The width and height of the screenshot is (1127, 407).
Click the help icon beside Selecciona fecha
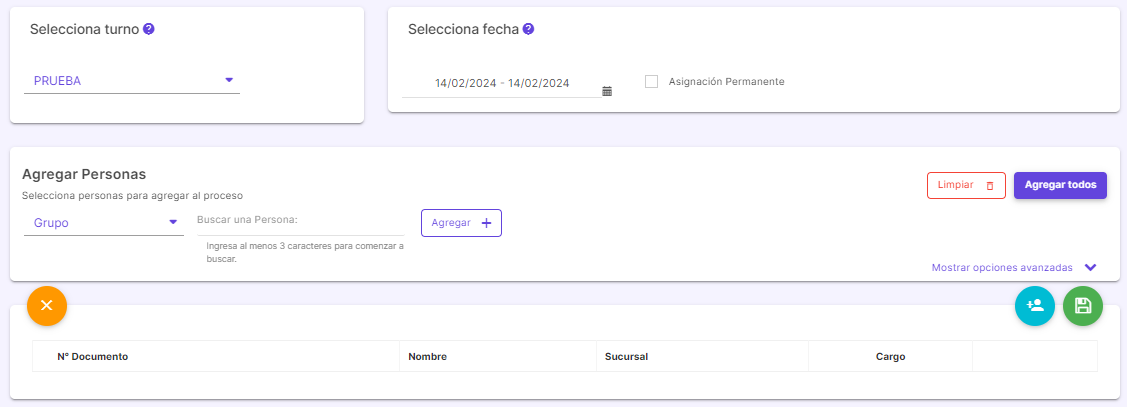pyautogui.click(x=528, y=29)
